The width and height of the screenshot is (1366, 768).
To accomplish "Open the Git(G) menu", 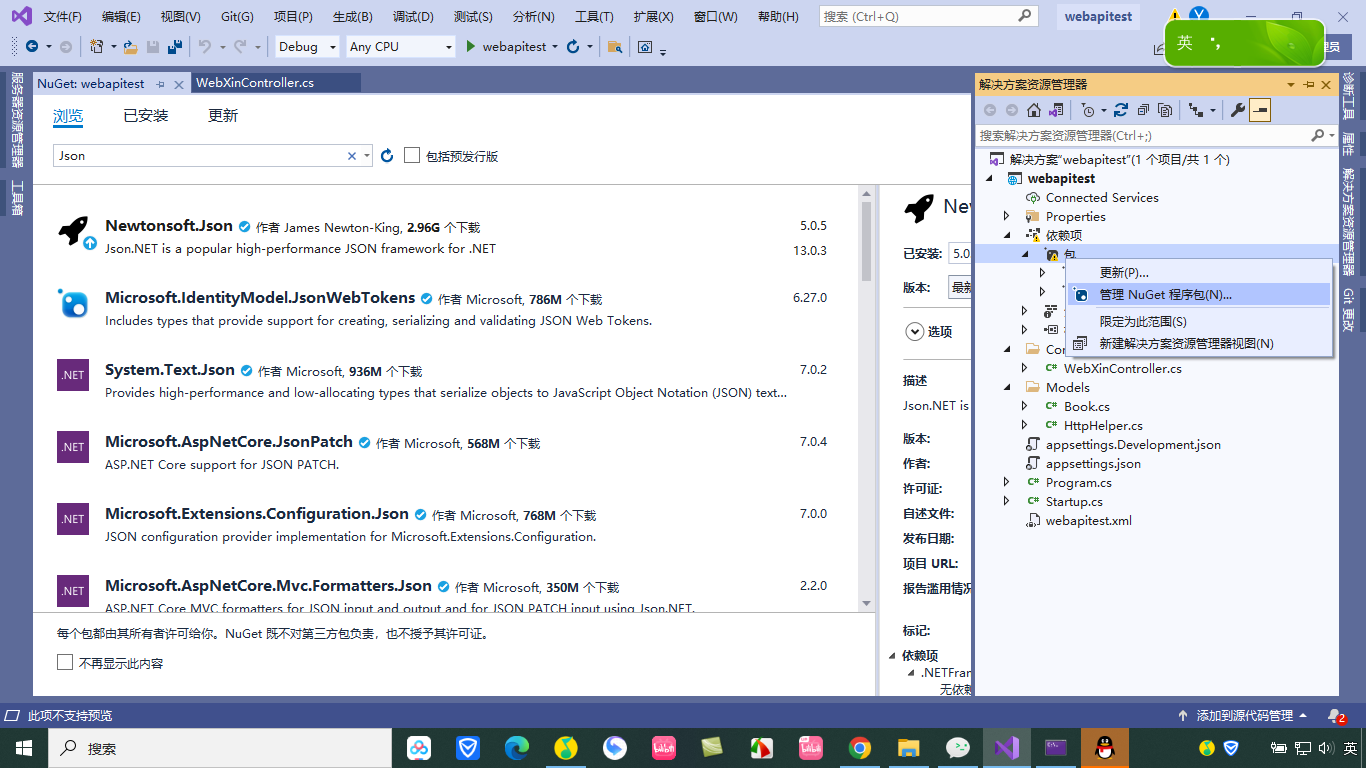I will 237,17.
